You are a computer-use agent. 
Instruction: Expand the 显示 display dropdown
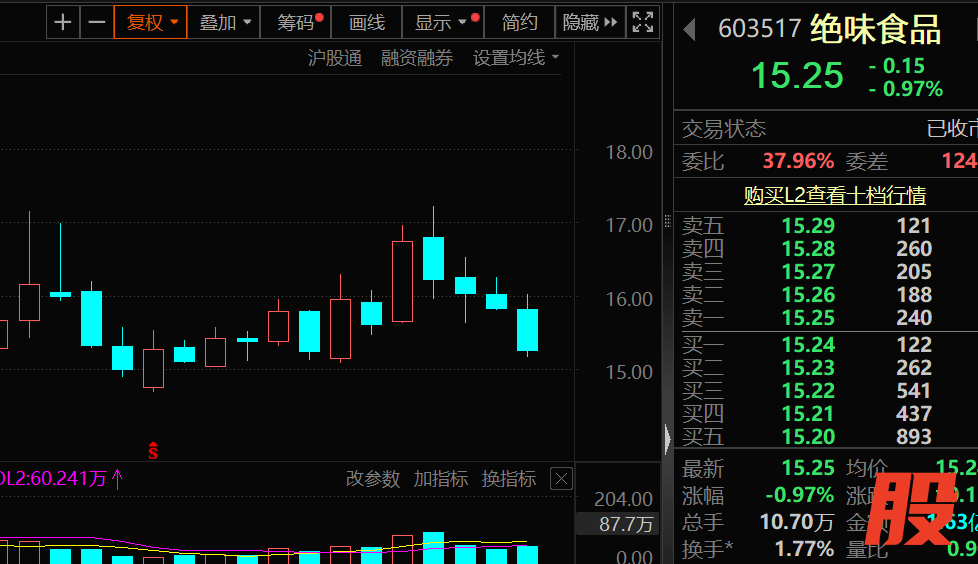441,22
